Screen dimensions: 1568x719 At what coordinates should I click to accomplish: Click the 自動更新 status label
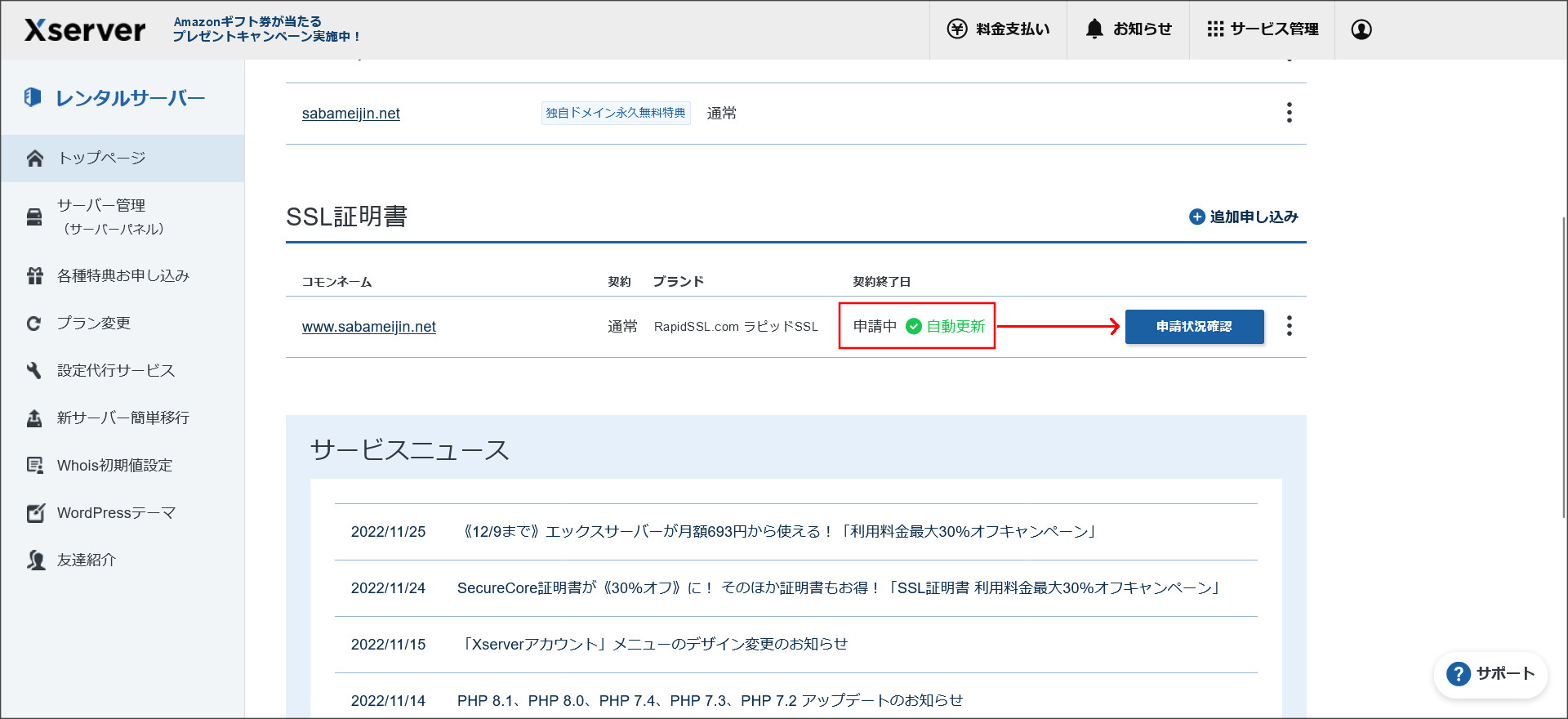(955, 326)
